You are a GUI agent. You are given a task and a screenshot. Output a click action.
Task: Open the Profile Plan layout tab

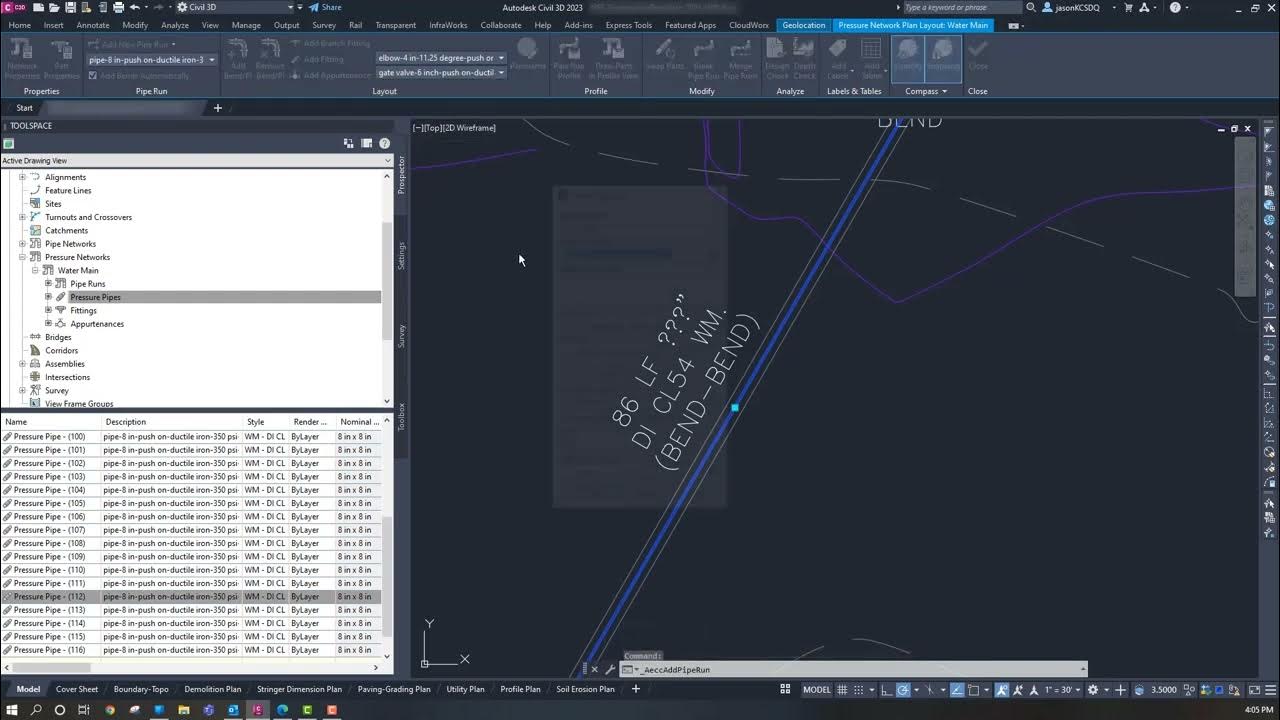tap(520, 689)
